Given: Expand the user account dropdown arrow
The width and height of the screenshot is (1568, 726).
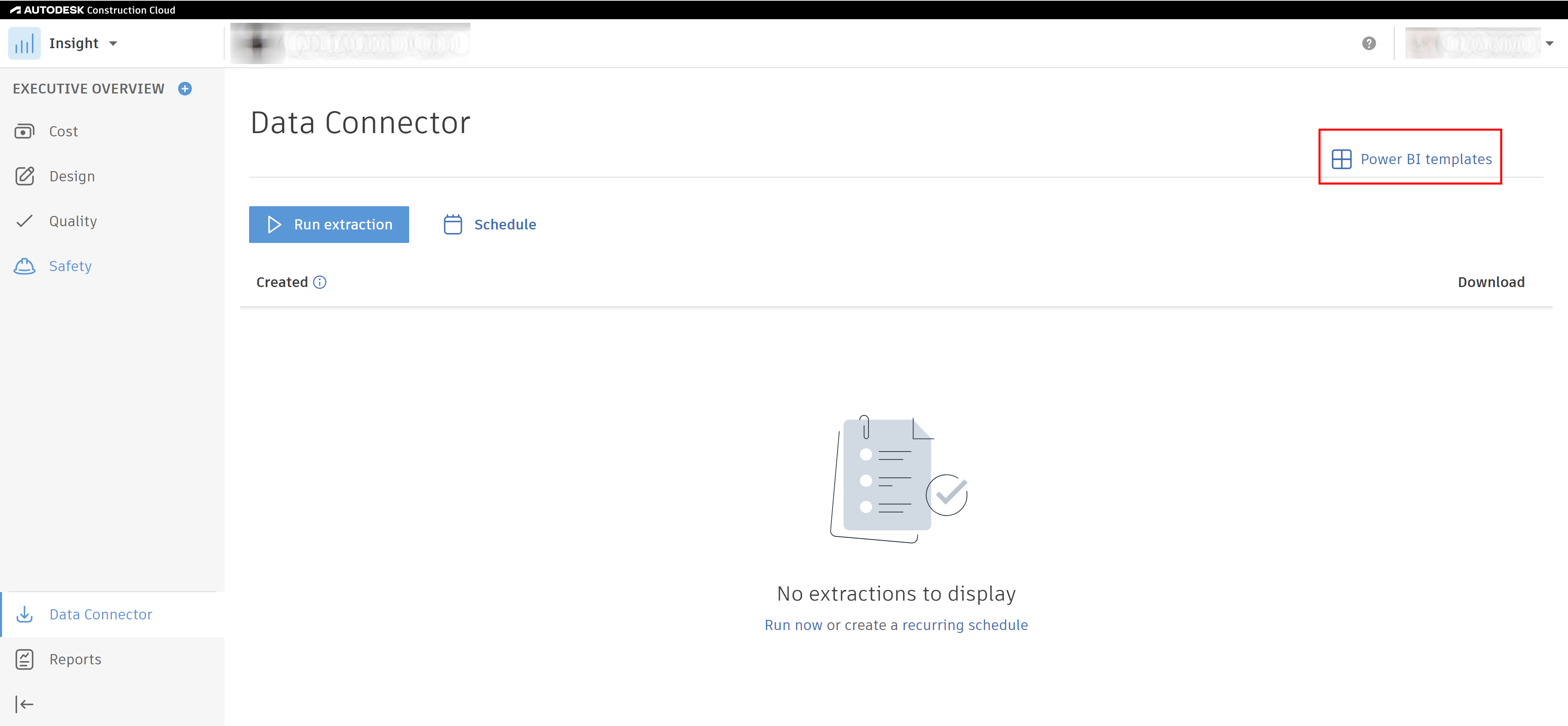Looking at the screenshot, I should coord(1549,43).
